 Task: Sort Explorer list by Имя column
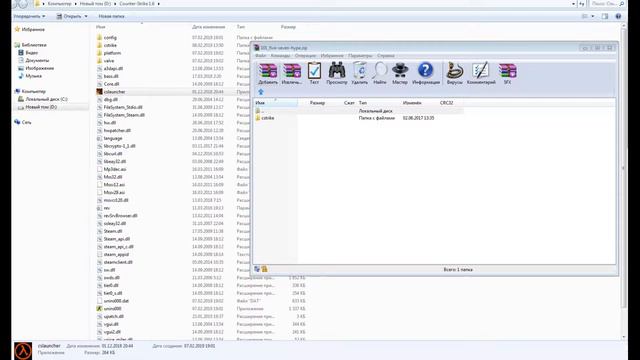pyautogui.click(x=101, y=27)
